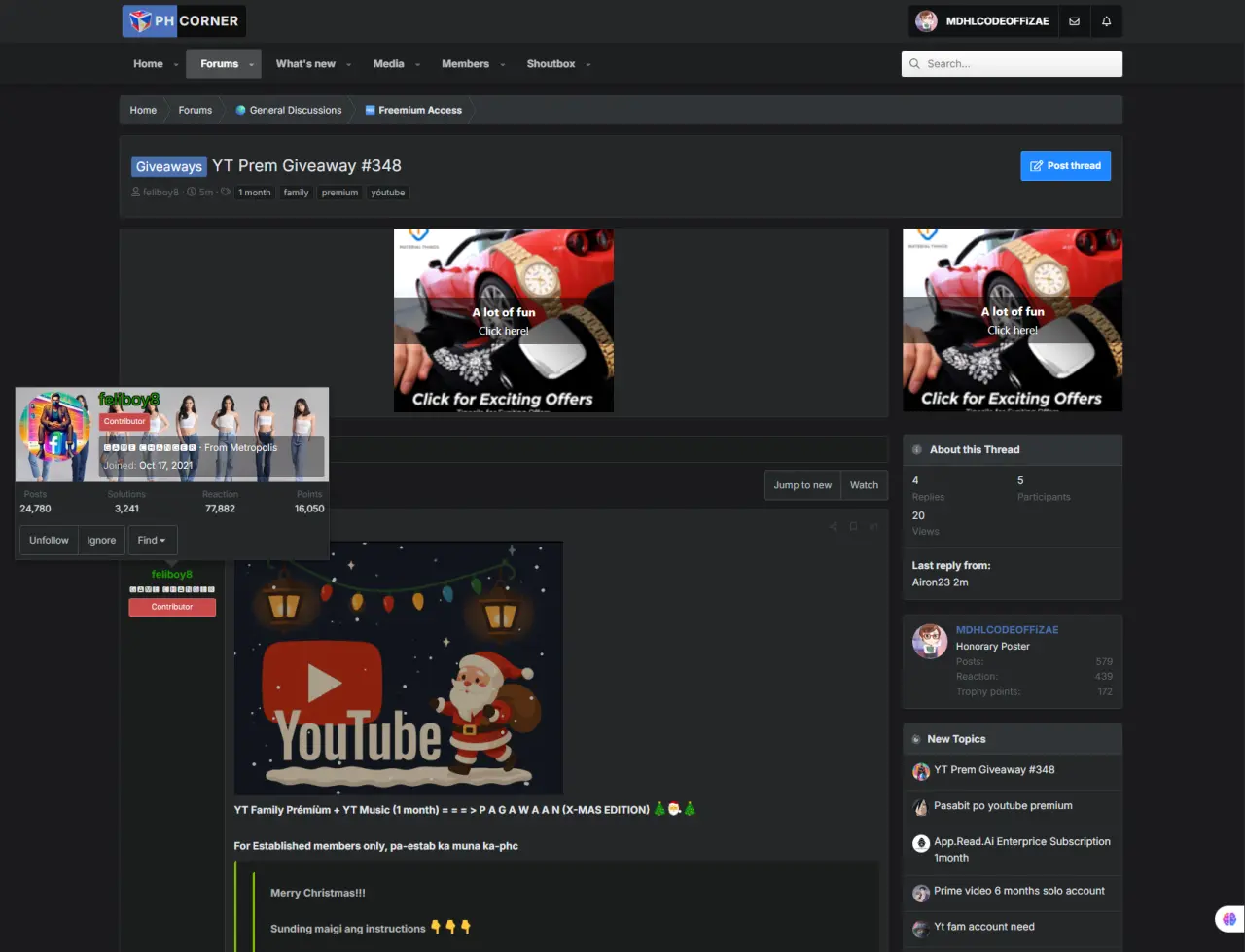Go to Freemium Access breadcrumb
This screenshot has width=1245, height=952.
tap(420, 111)
